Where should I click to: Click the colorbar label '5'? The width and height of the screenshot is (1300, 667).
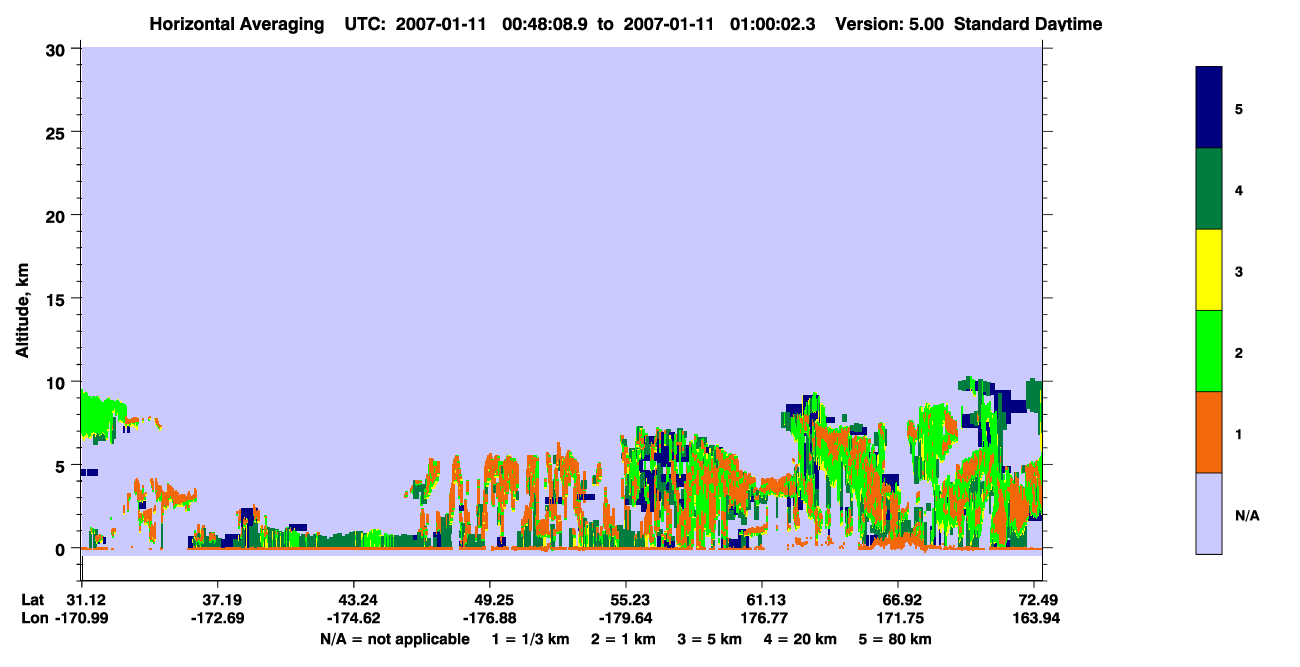coord(1239,109)
